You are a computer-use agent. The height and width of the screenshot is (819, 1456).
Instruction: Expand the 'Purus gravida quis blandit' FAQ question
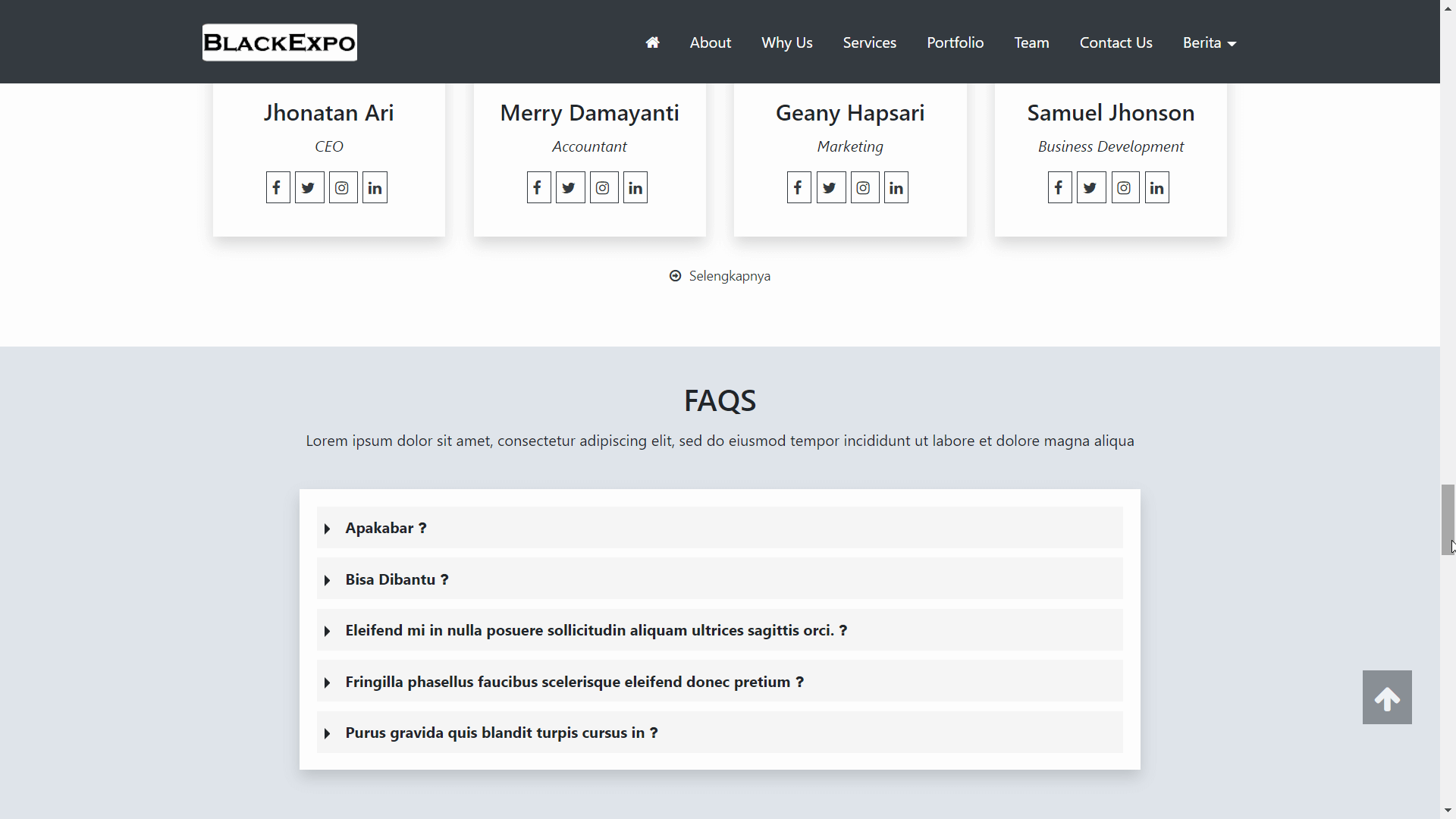pyautogui.click(x=500, y=732)
